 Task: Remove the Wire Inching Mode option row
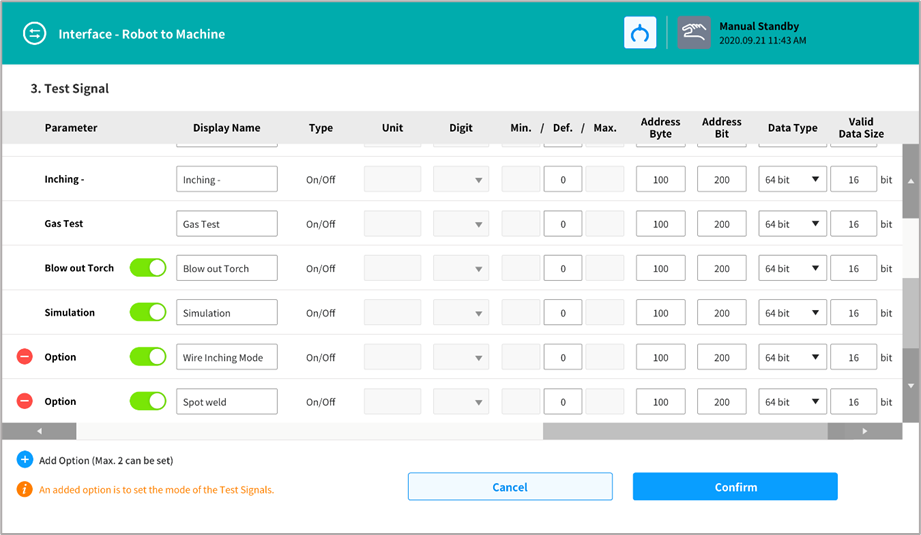click(x=25, y=357)
